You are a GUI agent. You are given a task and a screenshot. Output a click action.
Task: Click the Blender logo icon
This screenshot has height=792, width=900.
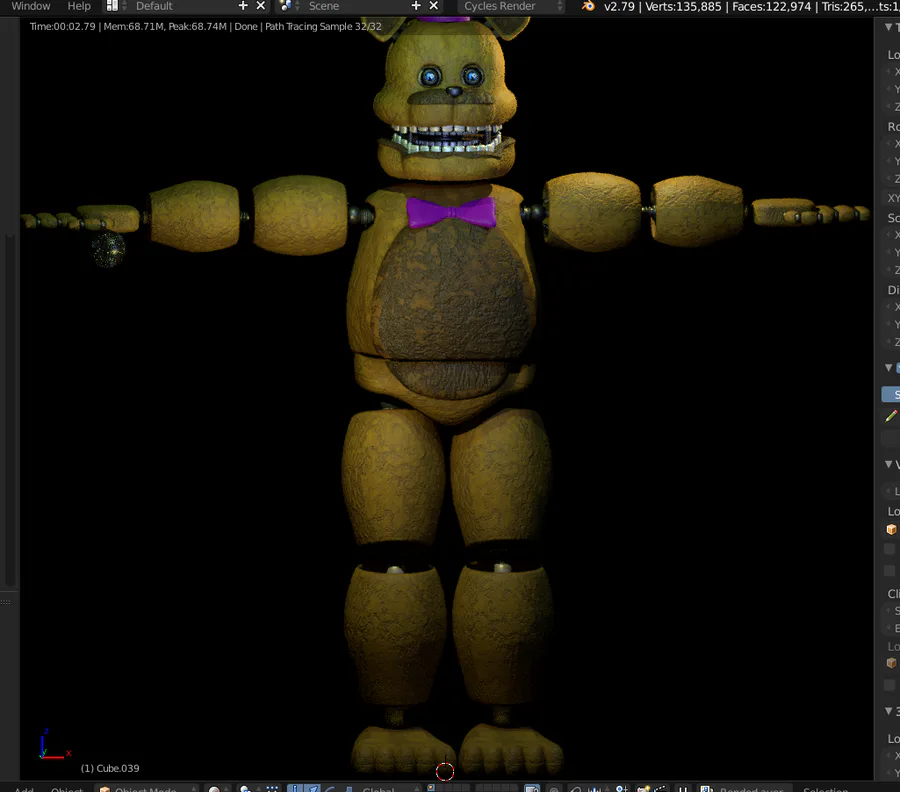588,6
